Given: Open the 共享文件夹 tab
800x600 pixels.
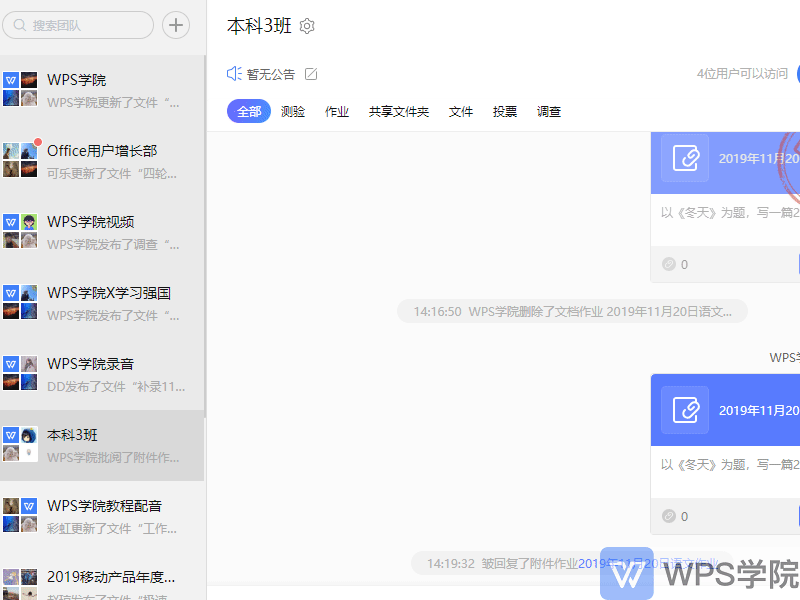Looking at the screenshot, I should 399,111.
